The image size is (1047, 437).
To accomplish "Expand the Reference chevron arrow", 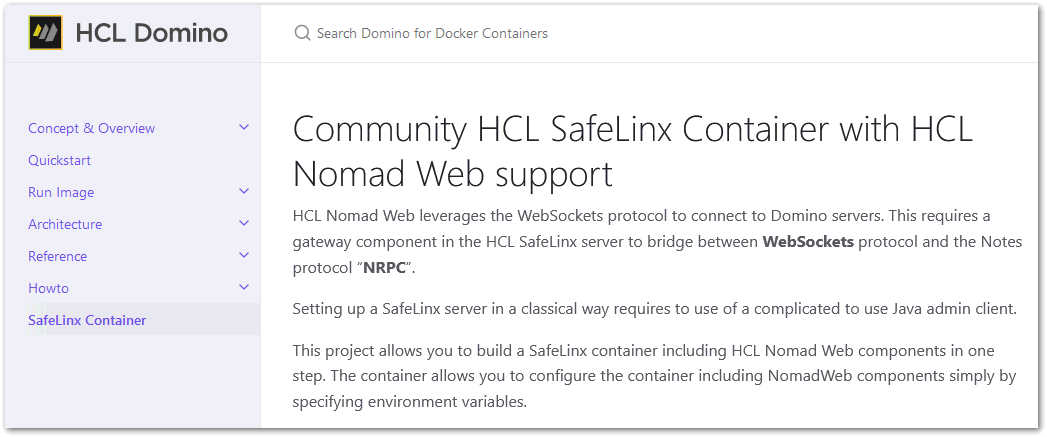I will [x=244, y=256].
